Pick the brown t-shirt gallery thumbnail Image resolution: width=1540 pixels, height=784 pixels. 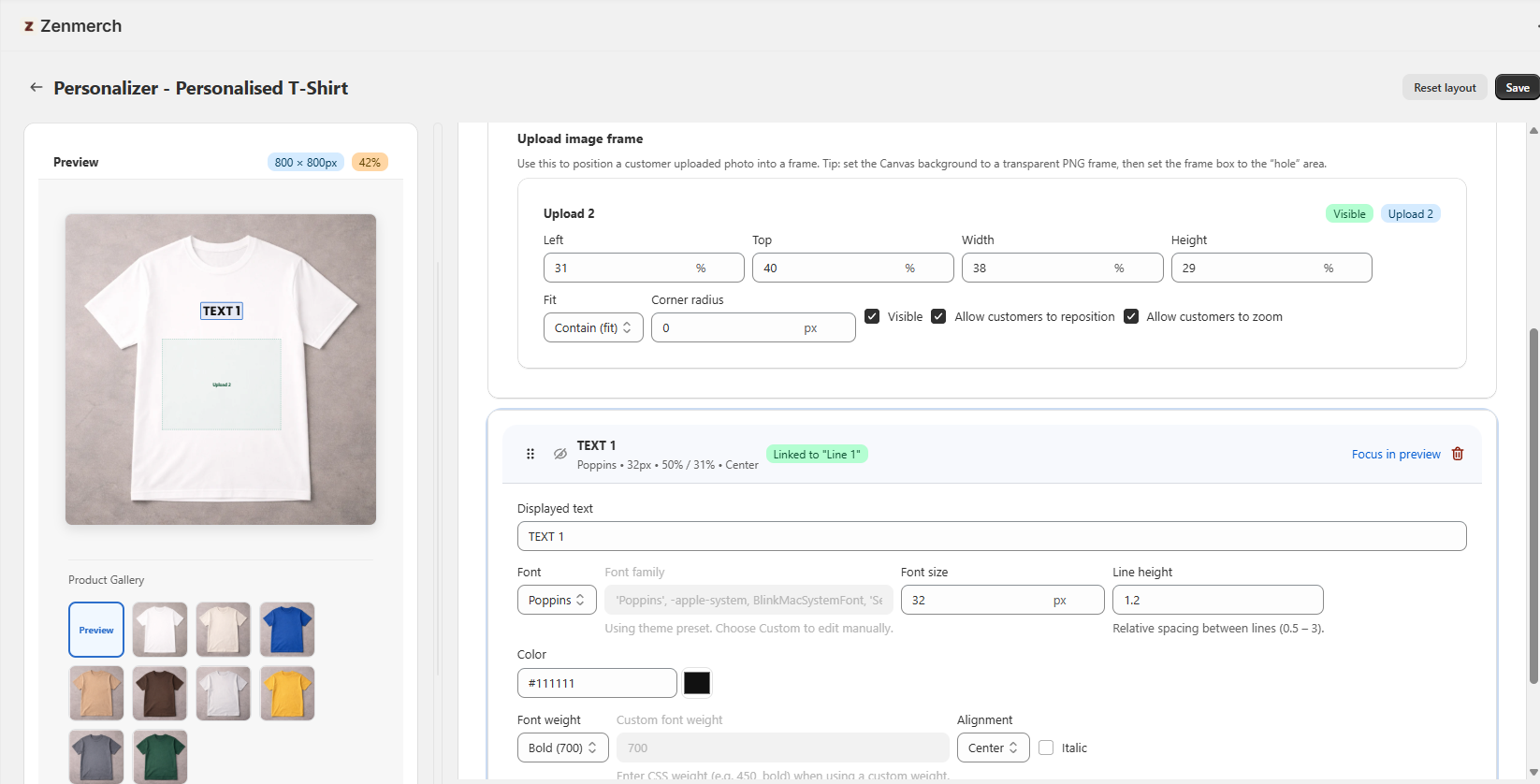pos(160,693)
